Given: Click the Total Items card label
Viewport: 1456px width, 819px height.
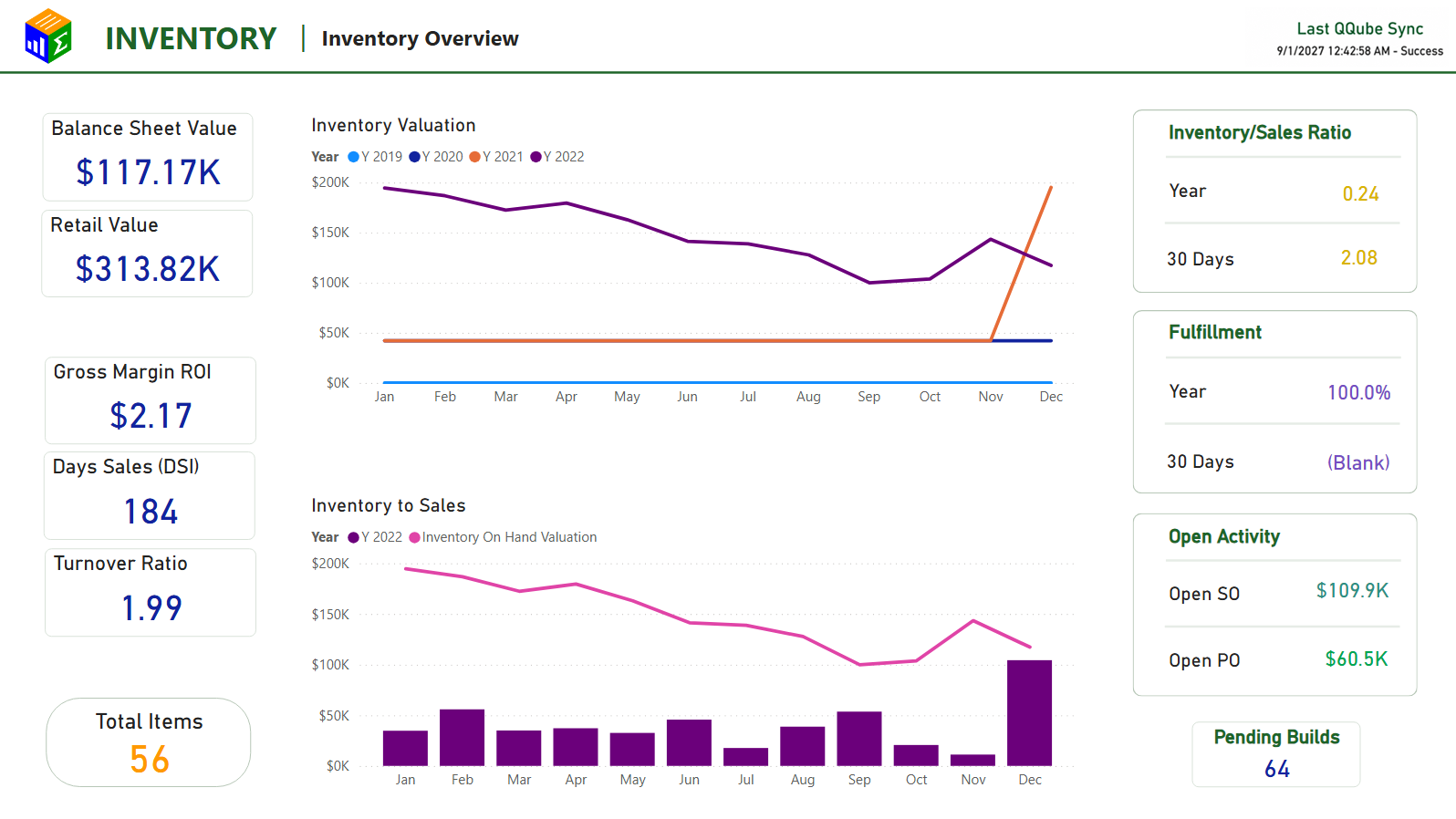Looking at the screenshot, I should (150, 721).
